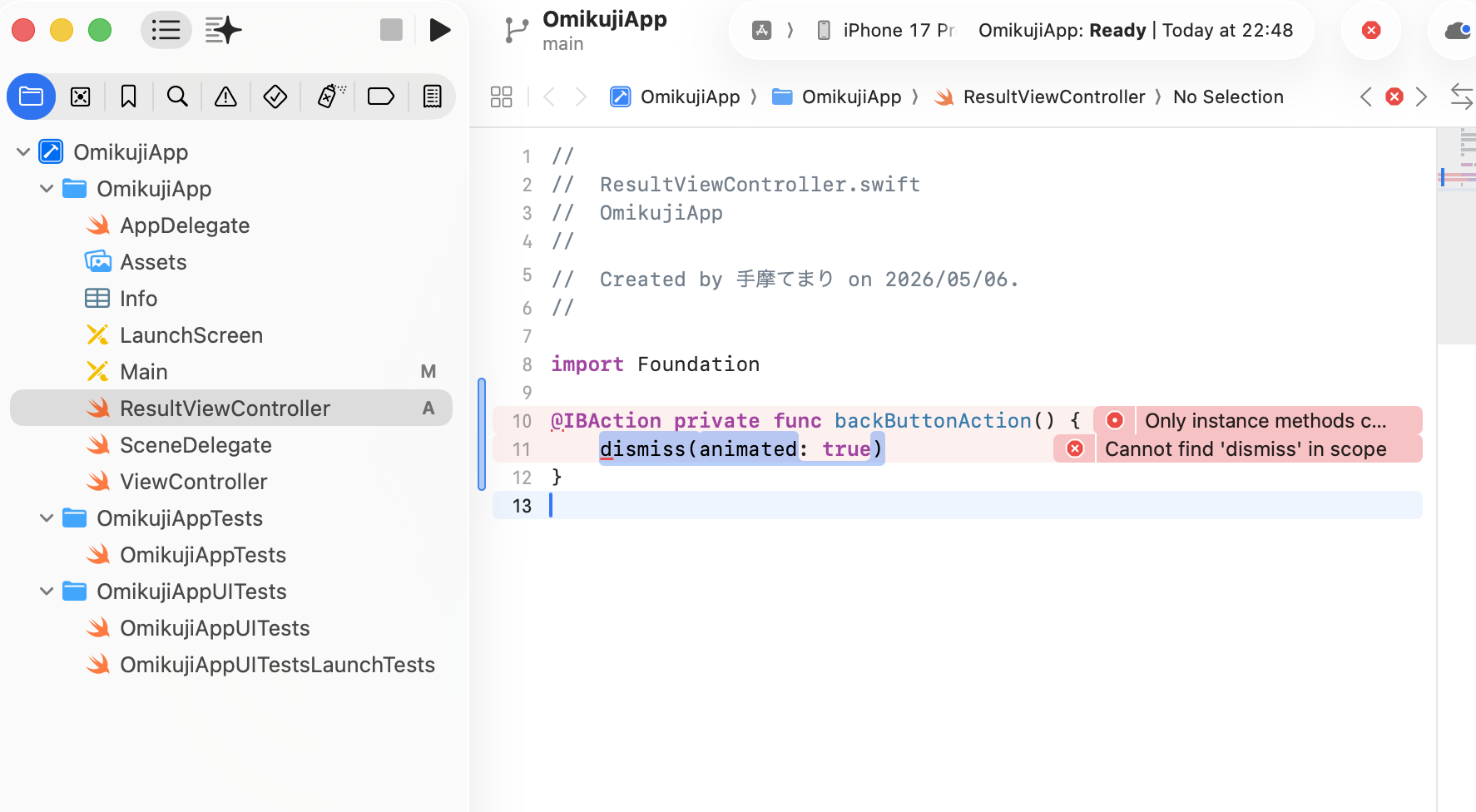Open the Test navigator tab
The image size is (1476, 812).
coord(275,97)
